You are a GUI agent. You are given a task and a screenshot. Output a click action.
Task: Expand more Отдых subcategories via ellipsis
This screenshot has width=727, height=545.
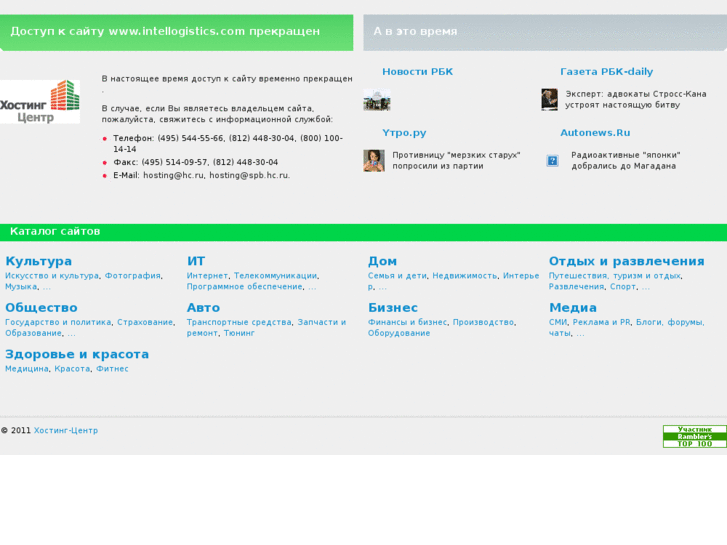[645, 287]
